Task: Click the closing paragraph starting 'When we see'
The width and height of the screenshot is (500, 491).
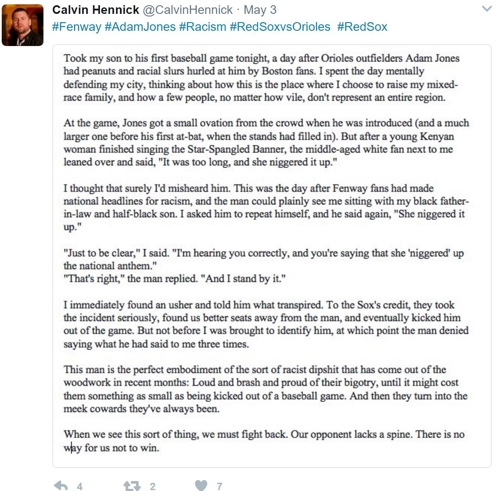Action: click(264, 441)
